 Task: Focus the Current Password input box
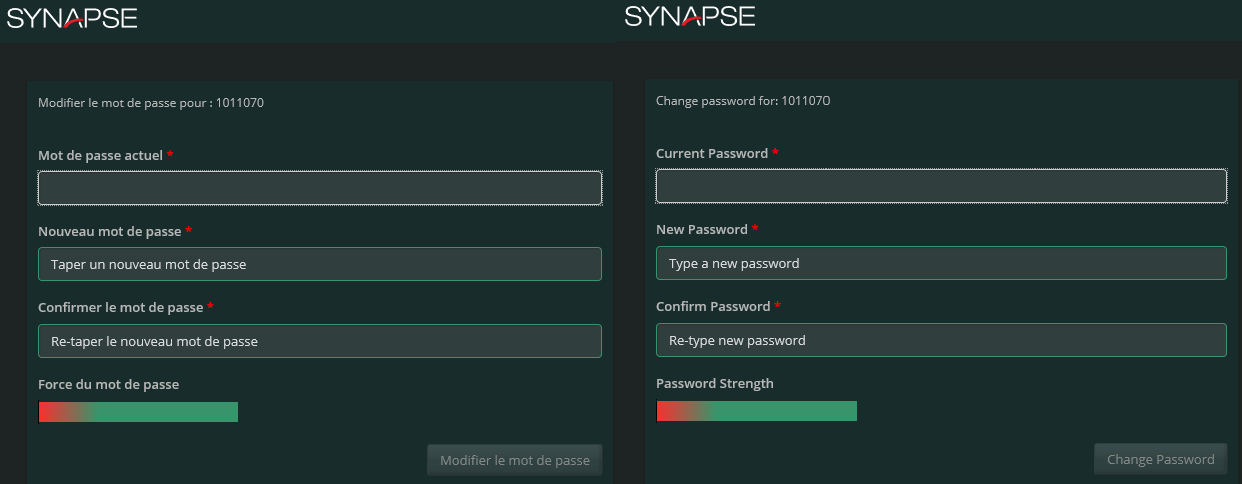(x=941, y=186)
